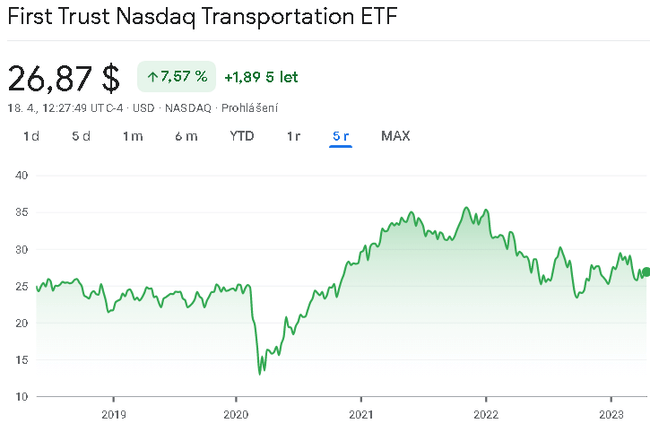This screenshot has height=422, width=650.
Task: Show the MAX history tab
Action: (x=395, y=136)
